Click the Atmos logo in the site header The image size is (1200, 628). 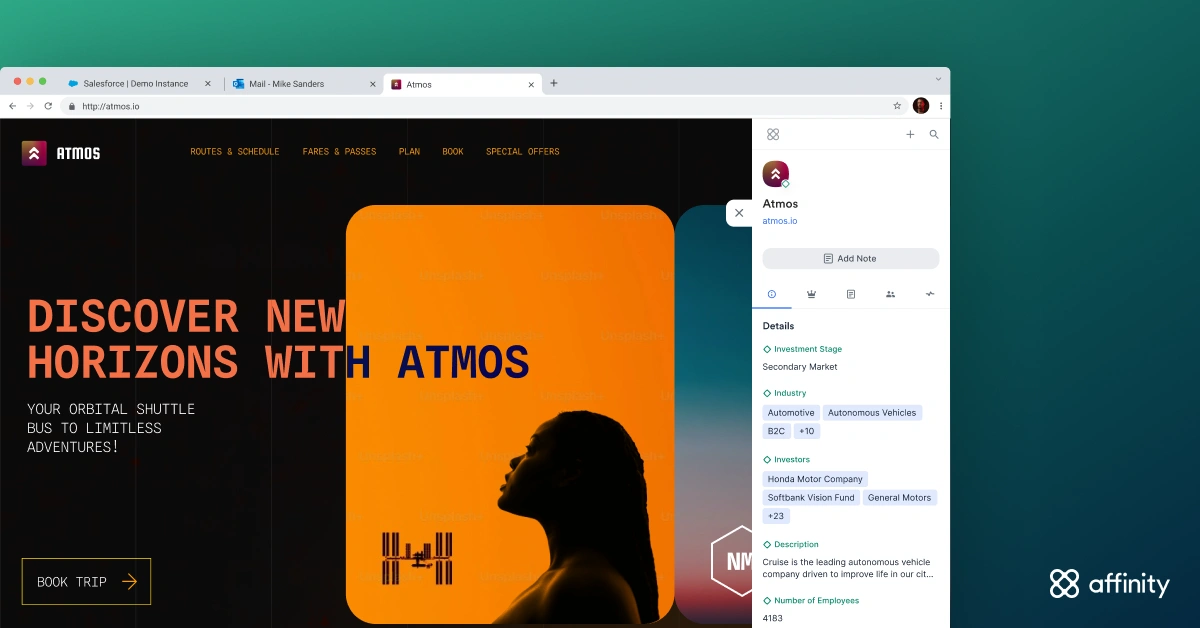click(x=61, y=153)
